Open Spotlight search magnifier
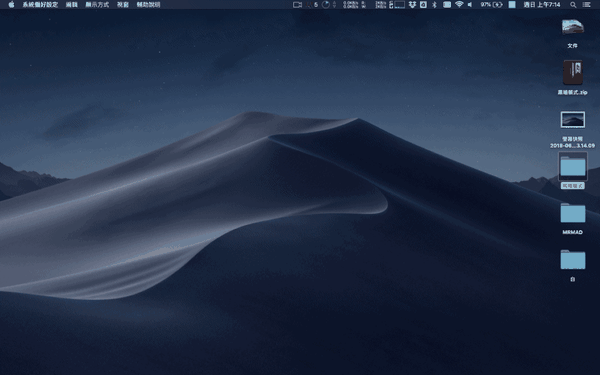Screen dimensions: 600x375 click(x=573, y=5)
